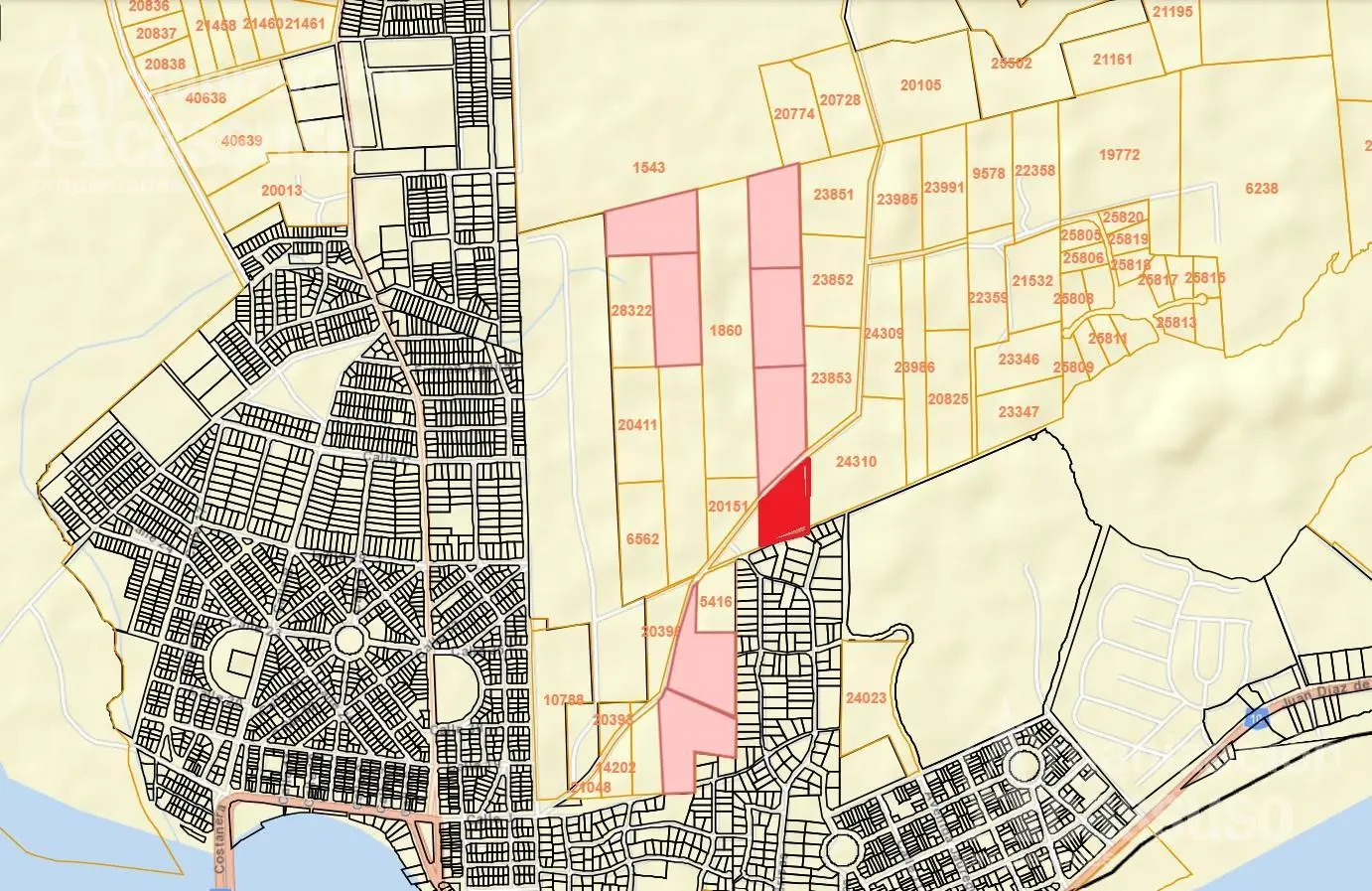The image size is (1372, 891).
Task: Pick parcel number 6562
Action: tap(642, 539)
